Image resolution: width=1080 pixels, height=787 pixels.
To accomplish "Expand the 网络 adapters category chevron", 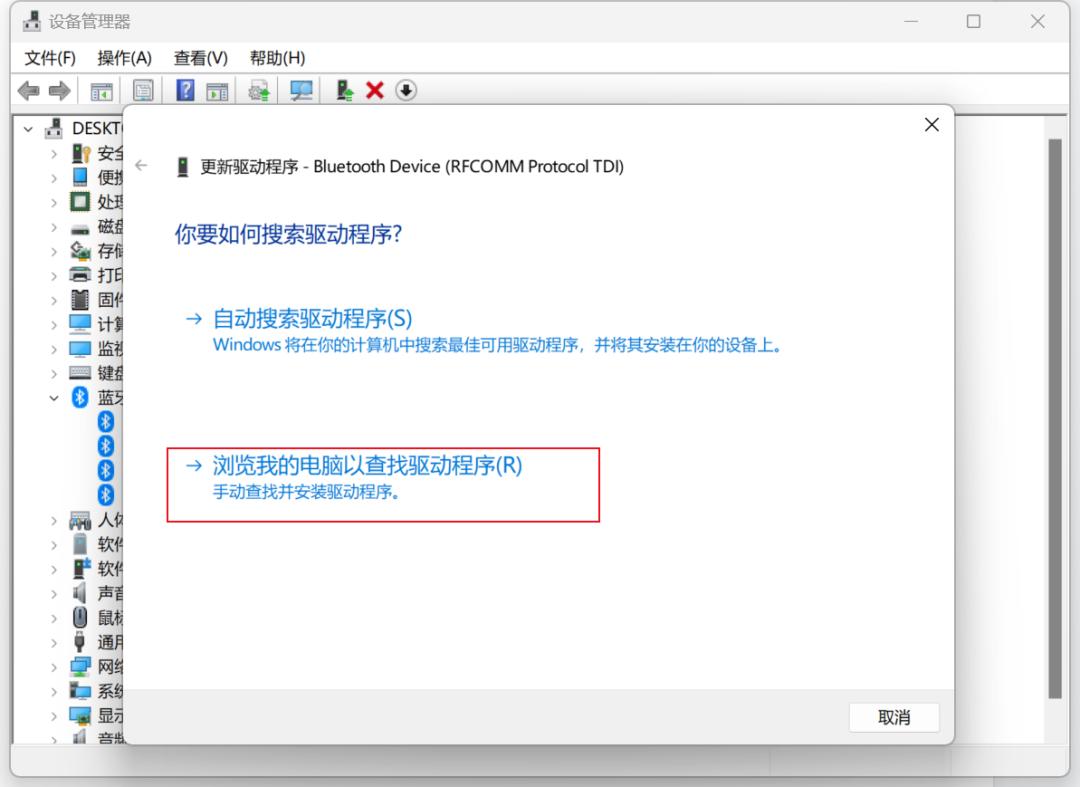I will 54,667.
